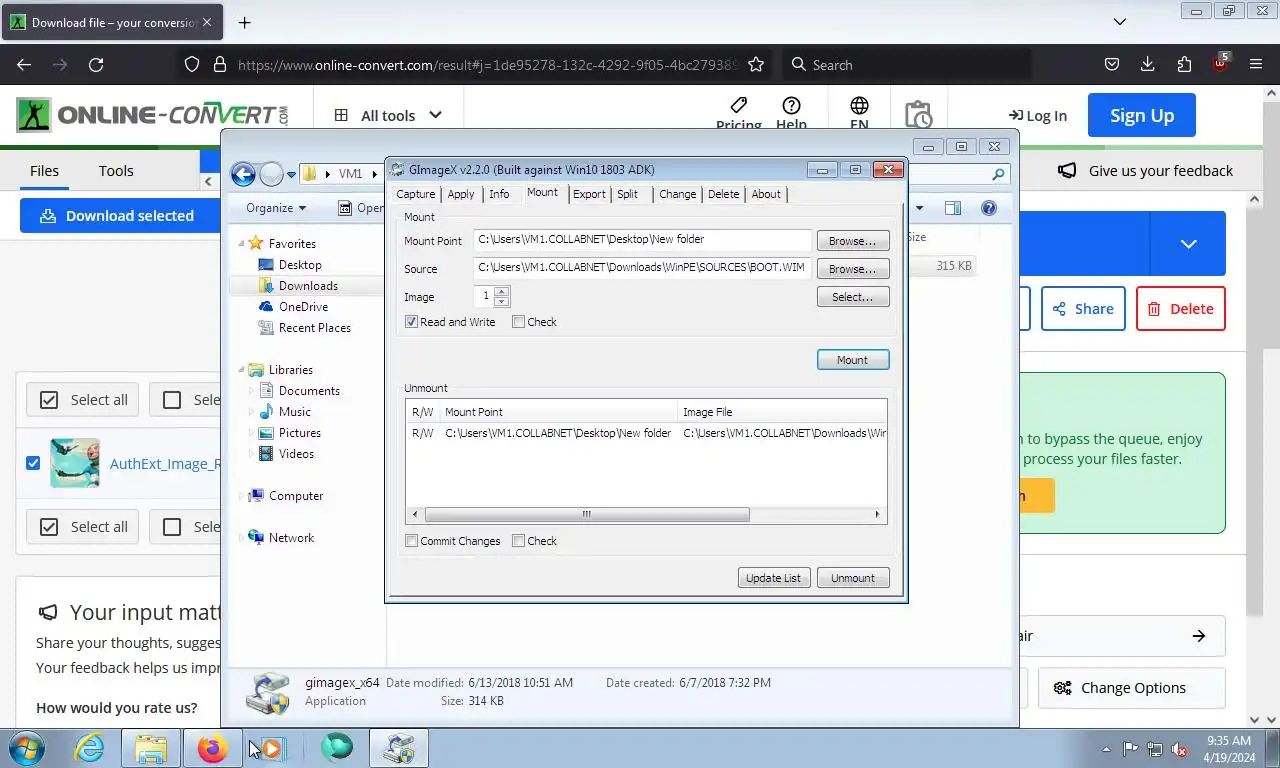Screen dimensions: 1280x768
Task: Switch to the Info tab
Action: coord(499,194)
